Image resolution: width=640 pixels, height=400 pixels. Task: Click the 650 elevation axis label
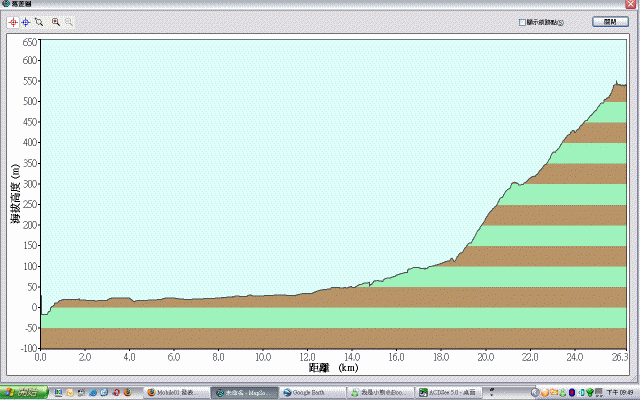tap(29, 42)
